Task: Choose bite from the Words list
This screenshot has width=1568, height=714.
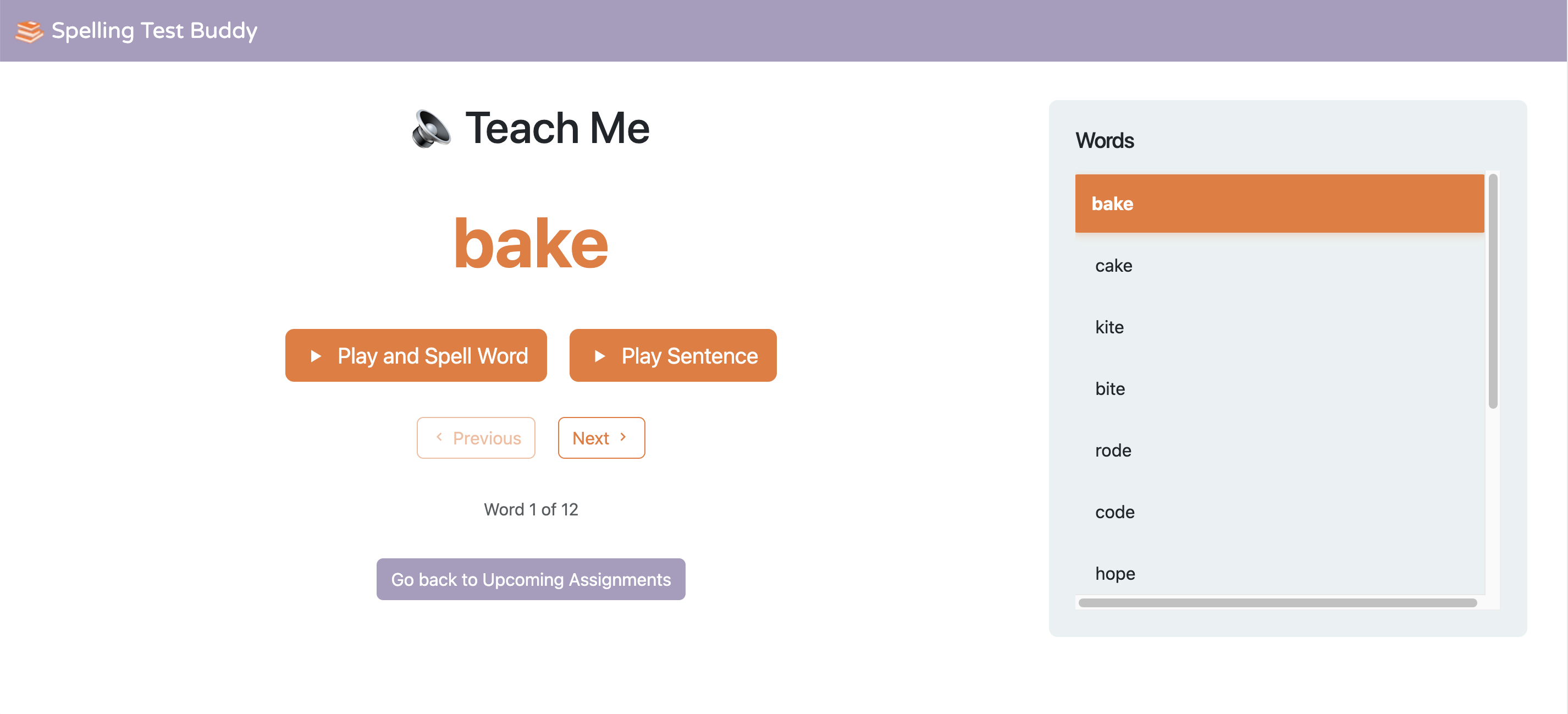Action: (1109, 389)
